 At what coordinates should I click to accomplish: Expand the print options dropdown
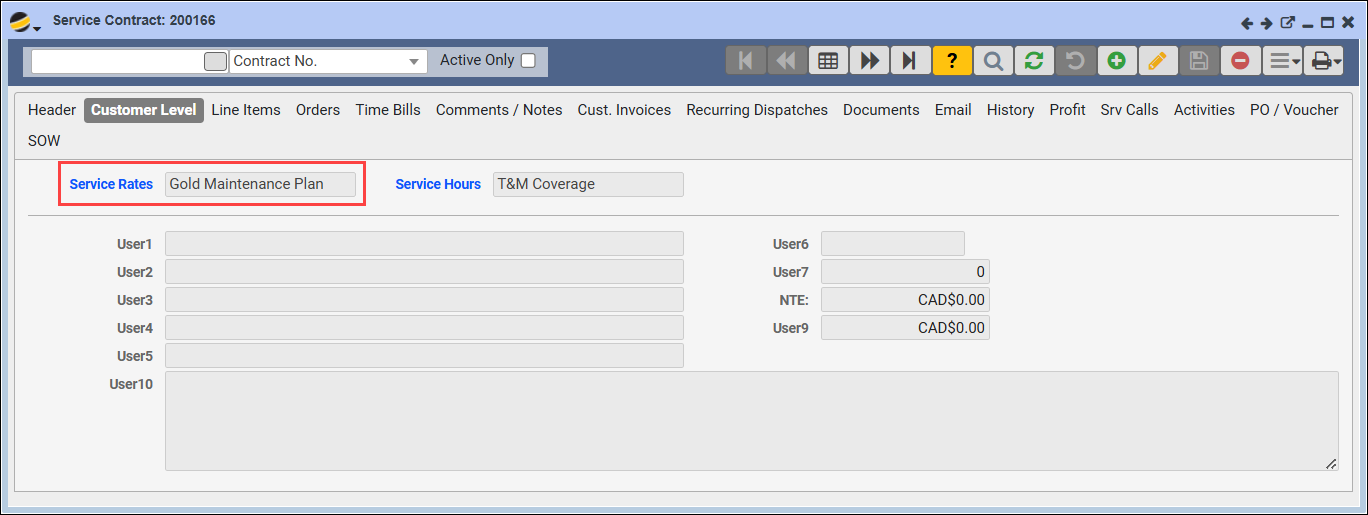click(1326, 61)
